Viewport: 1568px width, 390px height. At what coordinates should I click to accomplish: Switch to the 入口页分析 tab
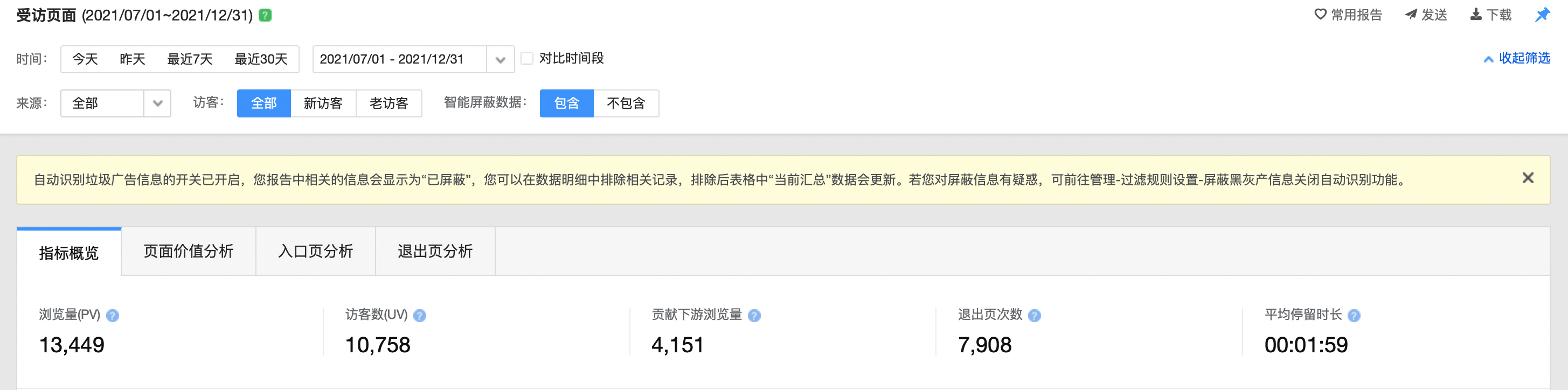315,251
